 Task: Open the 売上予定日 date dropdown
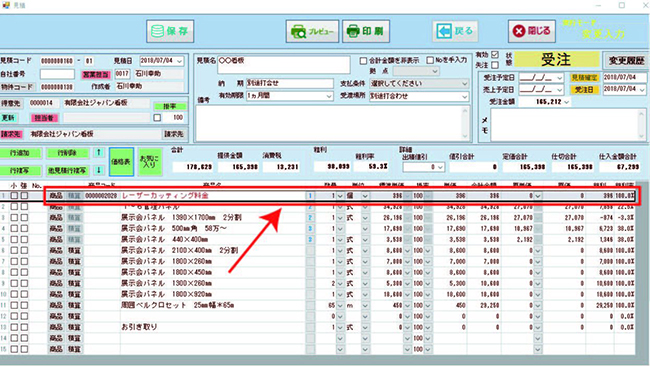(559, 90)
